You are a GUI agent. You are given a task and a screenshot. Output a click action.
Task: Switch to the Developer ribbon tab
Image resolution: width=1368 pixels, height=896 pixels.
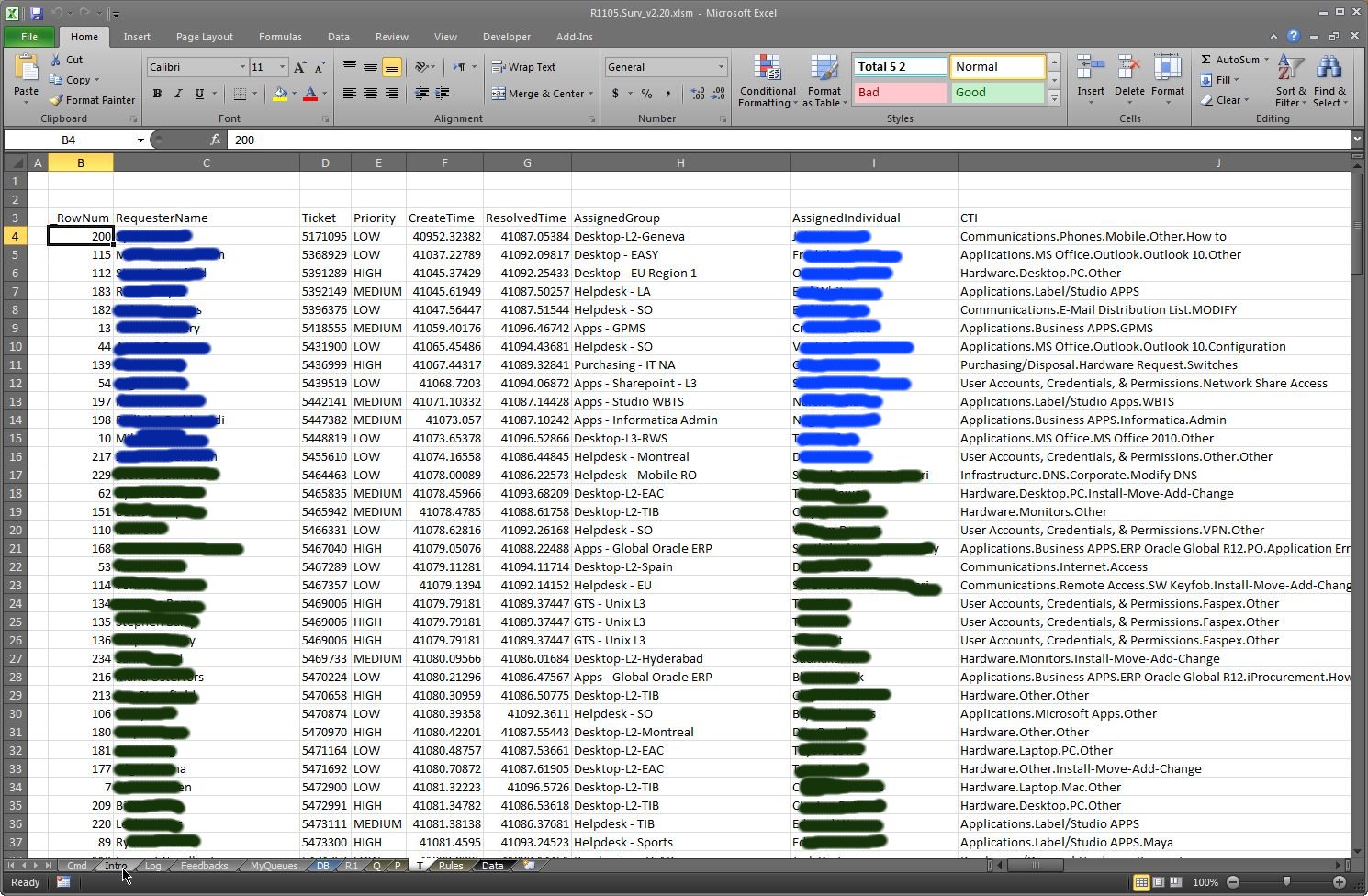[x=507, y=37]
